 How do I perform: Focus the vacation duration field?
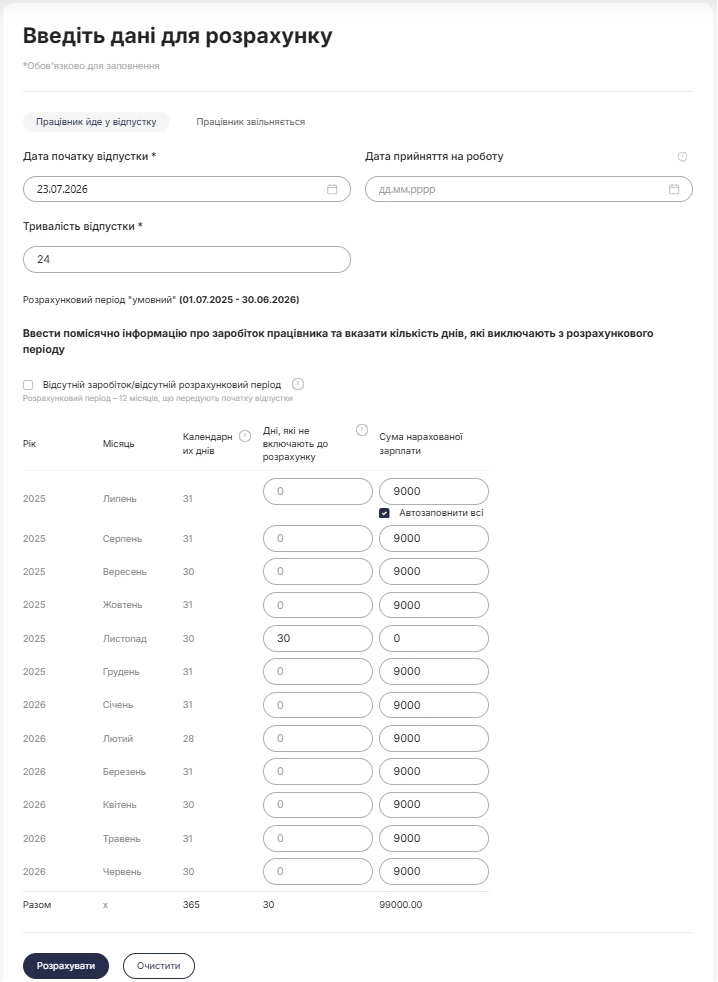(x=187, y=259)
